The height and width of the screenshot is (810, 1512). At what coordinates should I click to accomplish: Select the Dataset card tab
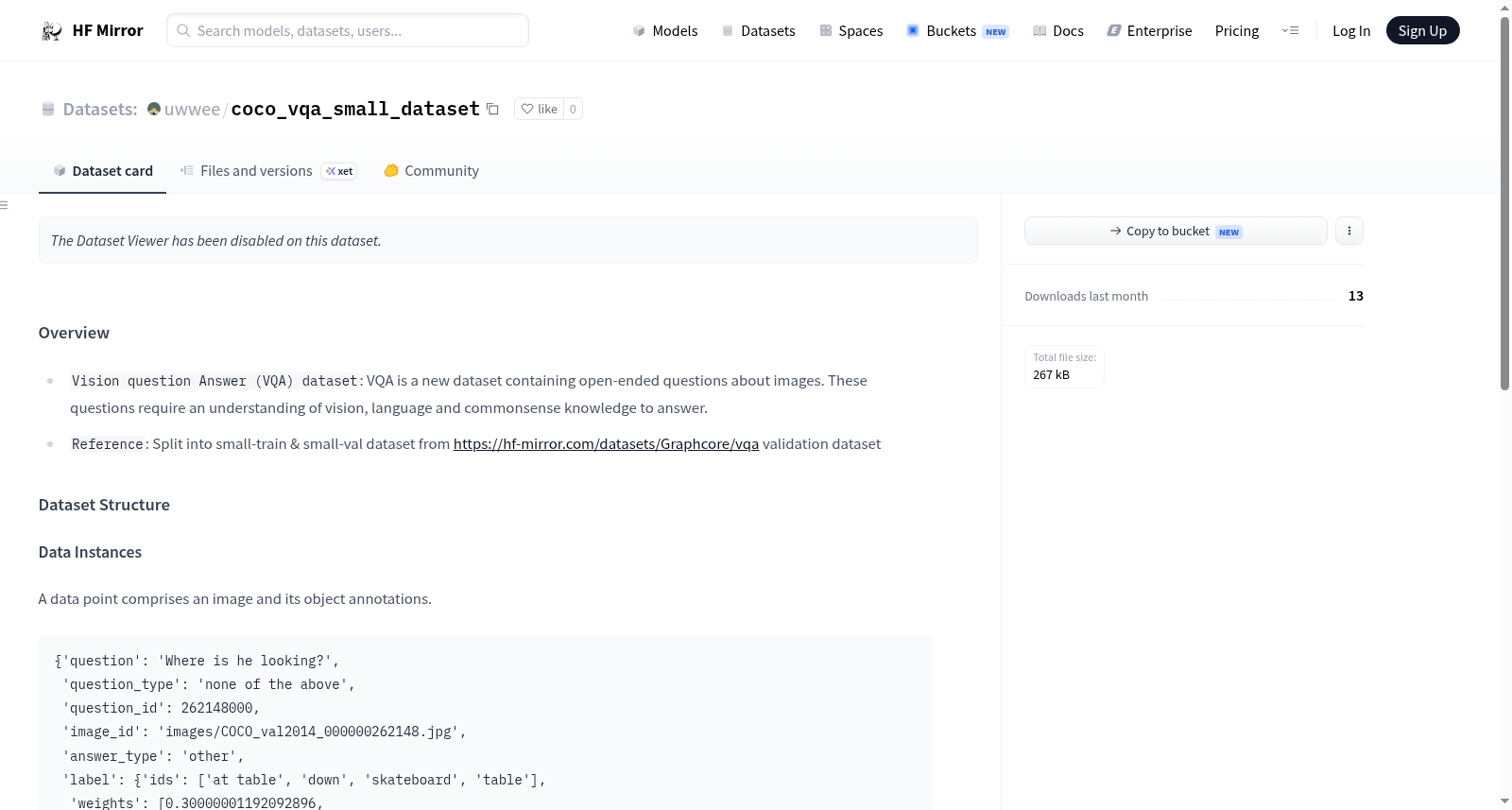coord(102,171)
